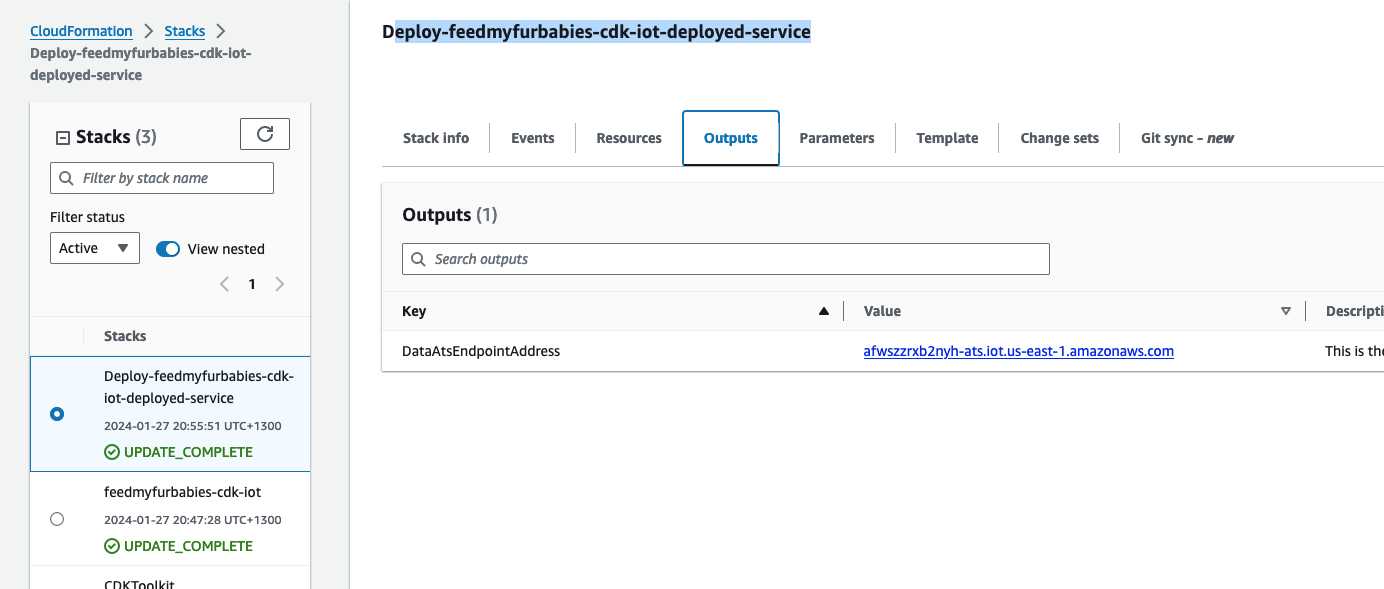
Task: Open the Git sync - new tab
Action: (x=1187, y=138)
